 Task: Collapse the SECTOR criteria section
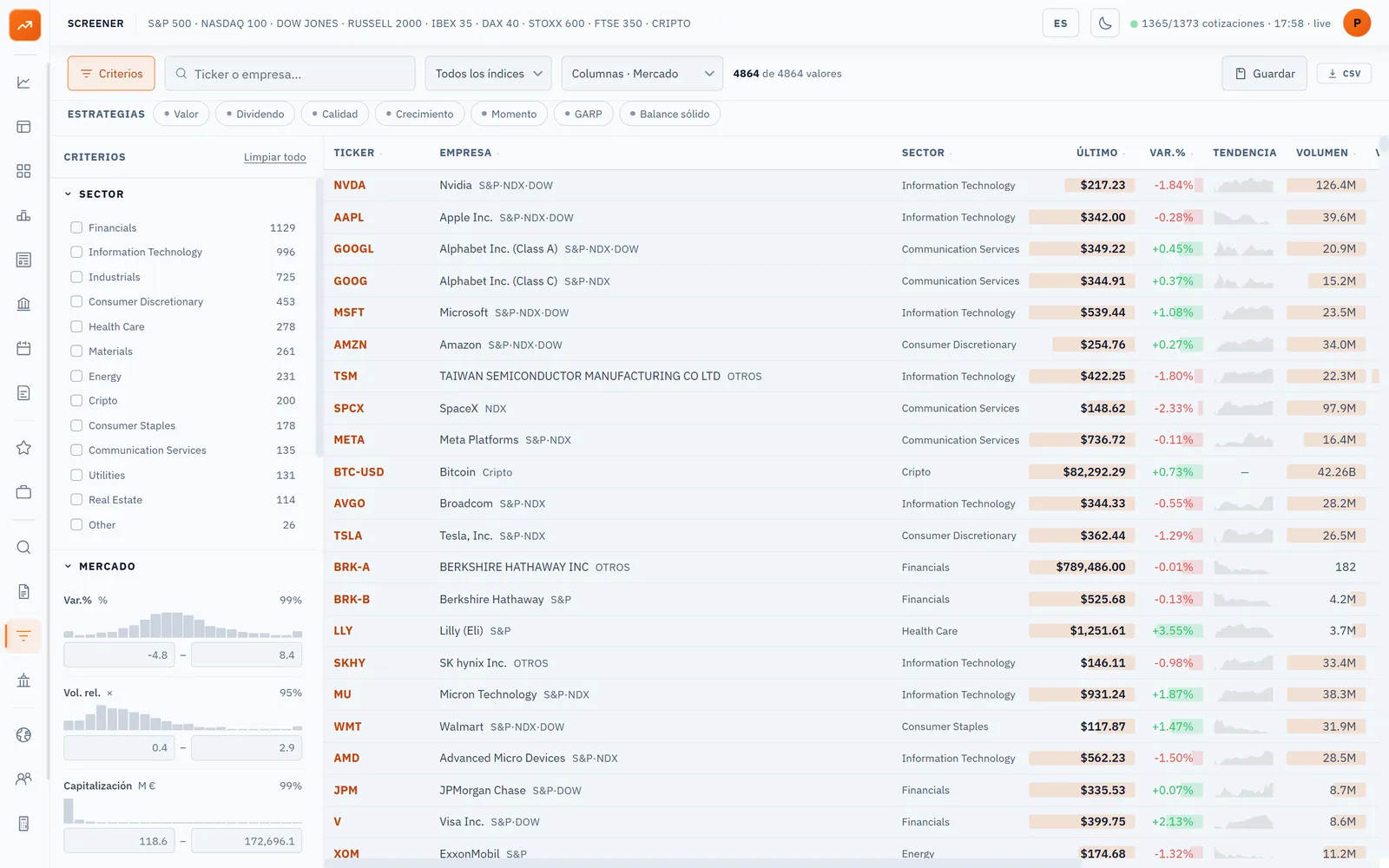pos(94,194)
